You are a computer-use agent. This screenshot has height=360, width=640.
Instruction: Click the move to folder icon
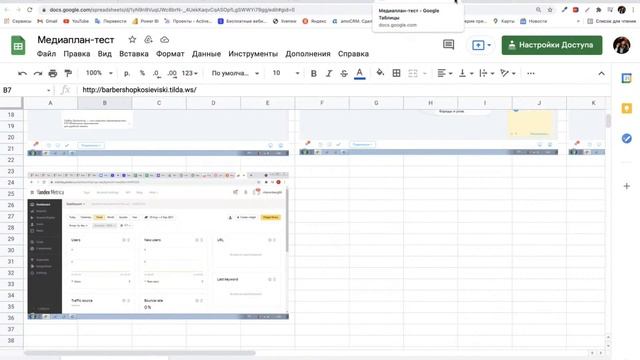pyautogui.click(x=148, y=40)
